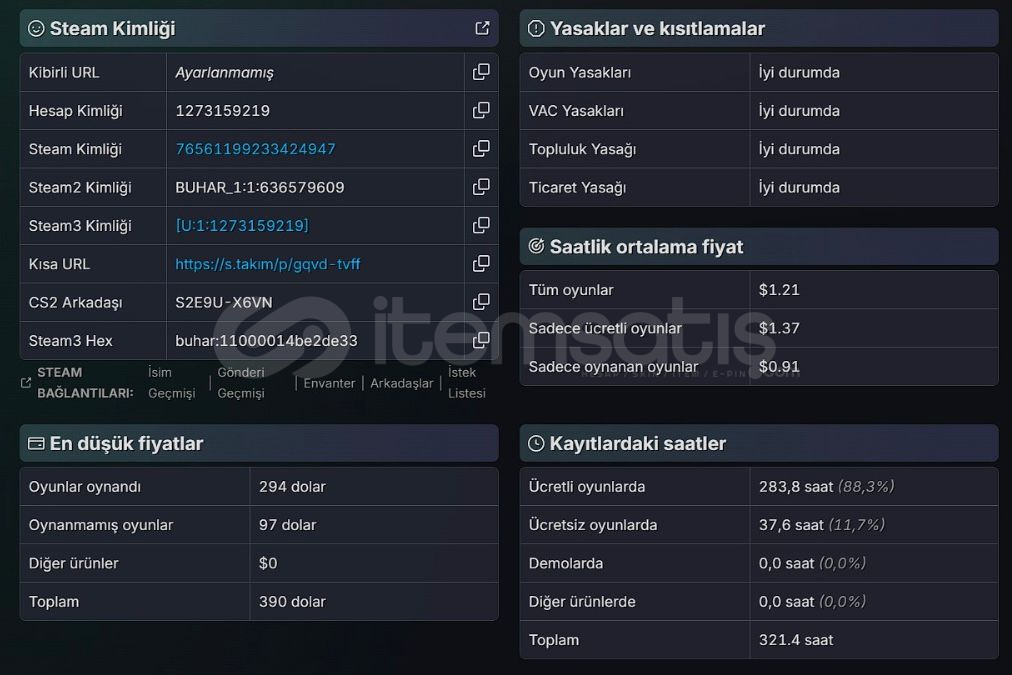Open İsim Geçmişi Steam link
This screenshot has width=1012, height=675.
[x=171, y=383]
